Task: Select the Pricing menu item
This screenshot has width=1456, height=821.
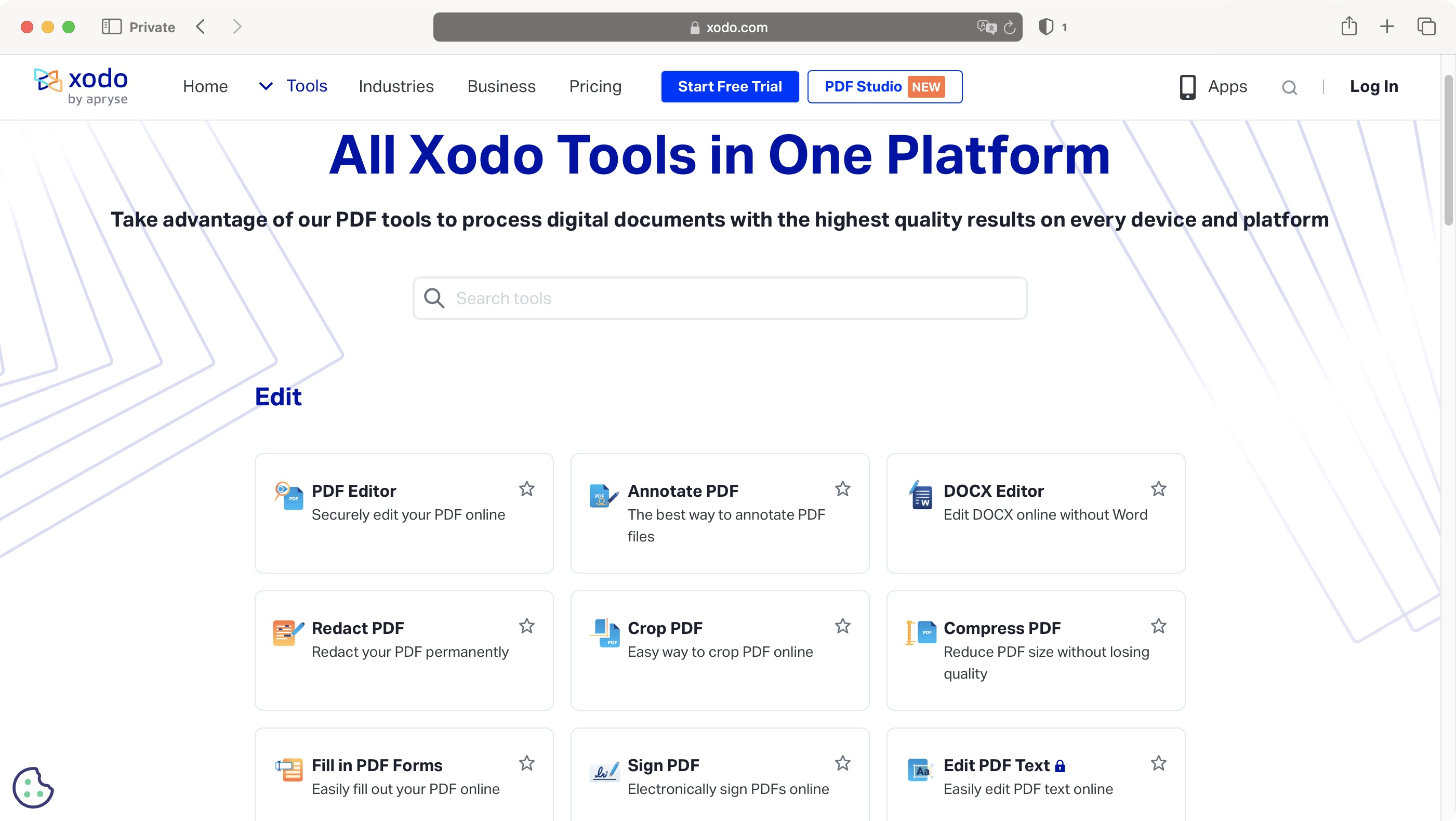Action: 595,86
